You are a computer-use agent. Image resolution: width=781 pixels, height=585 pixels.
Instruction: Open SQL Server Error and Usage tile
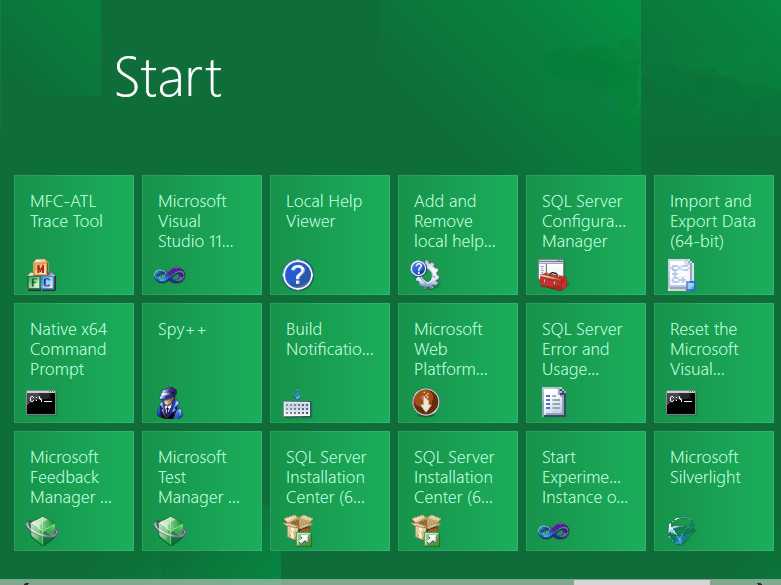(585, 363)
